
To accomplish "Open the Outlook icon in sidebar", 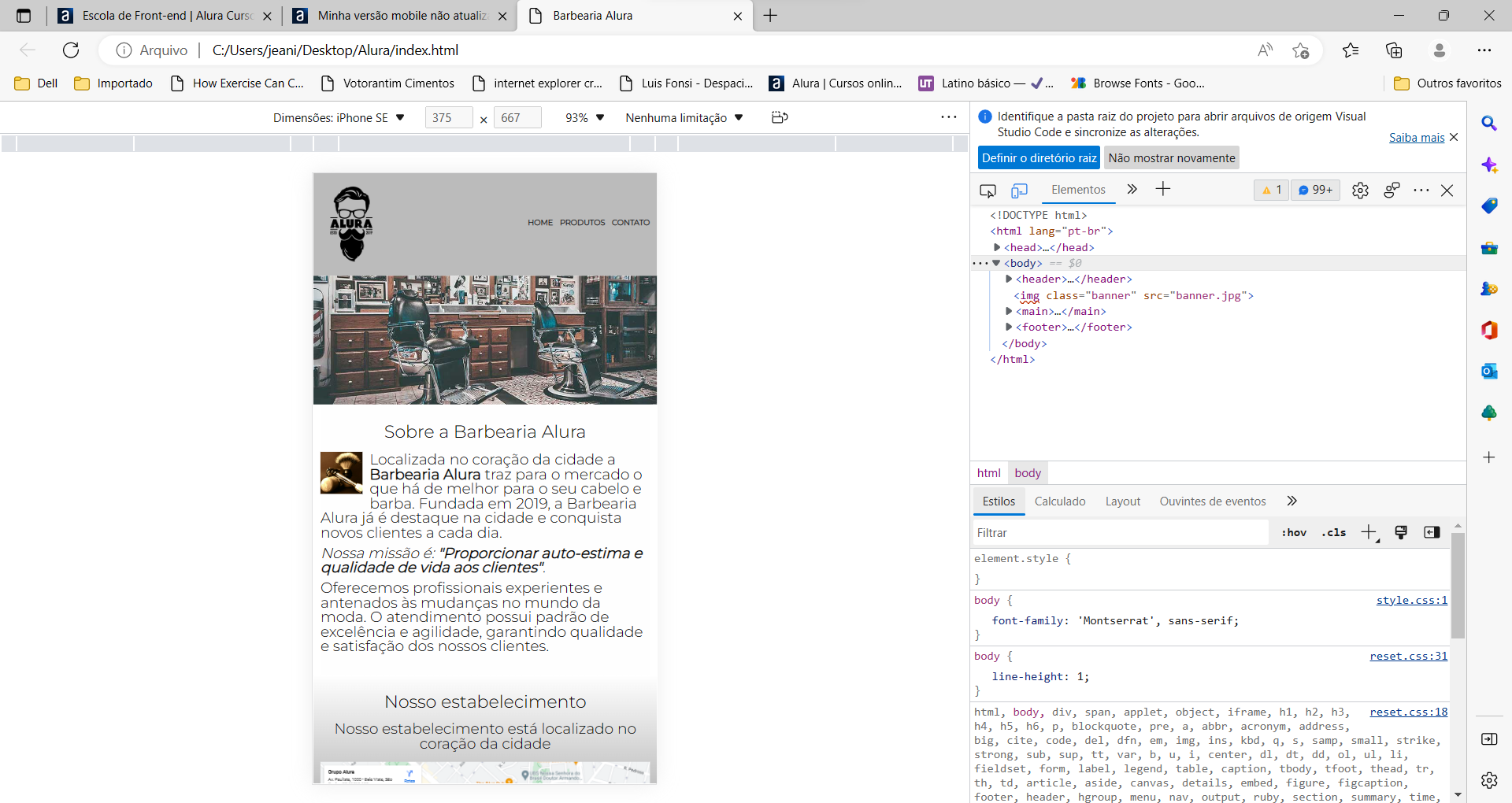I will [1489, 371].
